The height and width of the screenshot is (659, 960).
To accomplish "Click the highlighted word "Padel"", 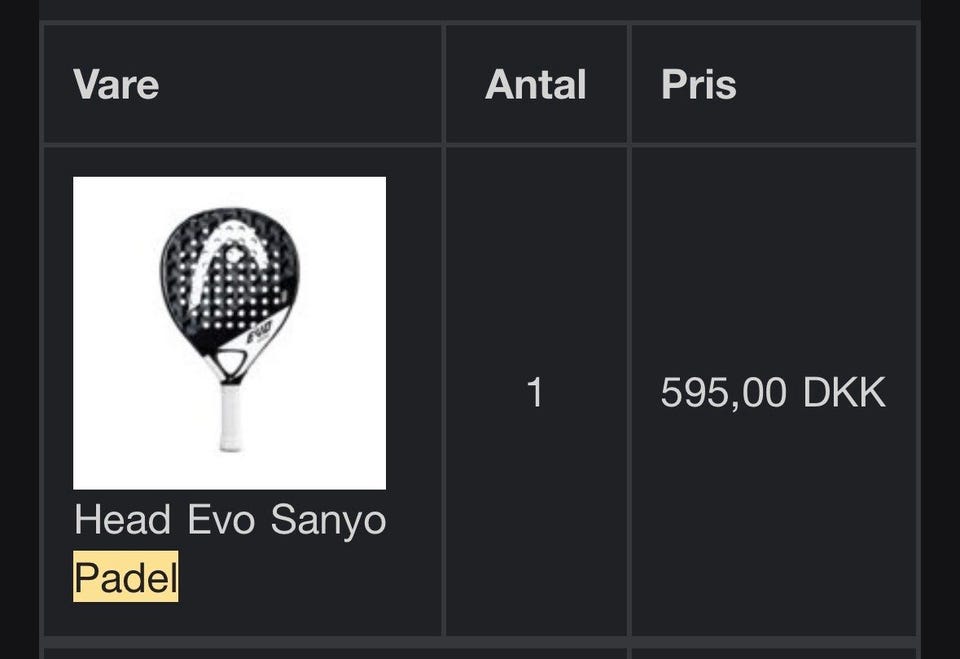I will pos(126,577).
